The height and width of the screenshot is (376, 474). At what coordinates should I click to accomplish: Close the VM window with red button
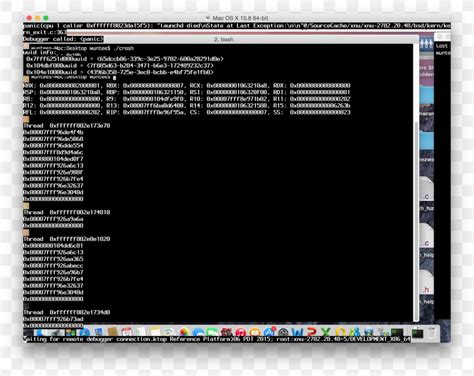pos(29,18)
